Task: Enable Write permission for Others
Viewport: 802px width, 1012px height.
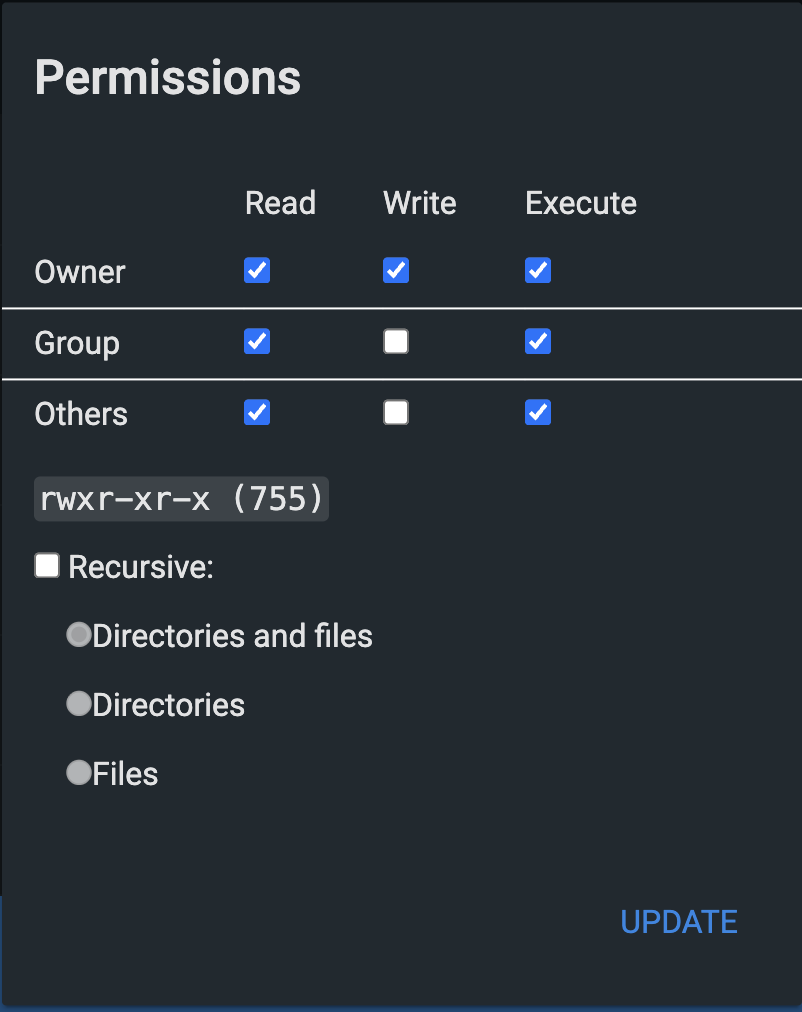Action: click(396, 412)
